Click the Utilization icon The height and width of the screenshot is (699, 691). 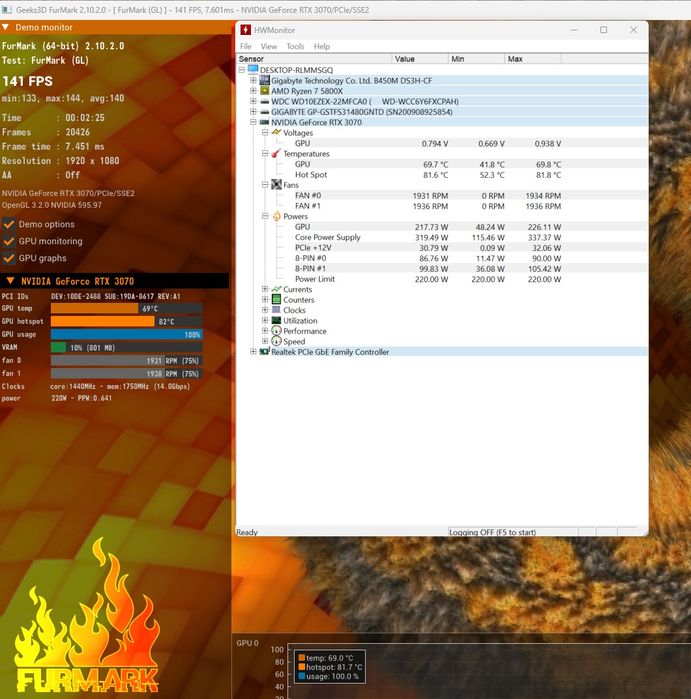point(276,321)
